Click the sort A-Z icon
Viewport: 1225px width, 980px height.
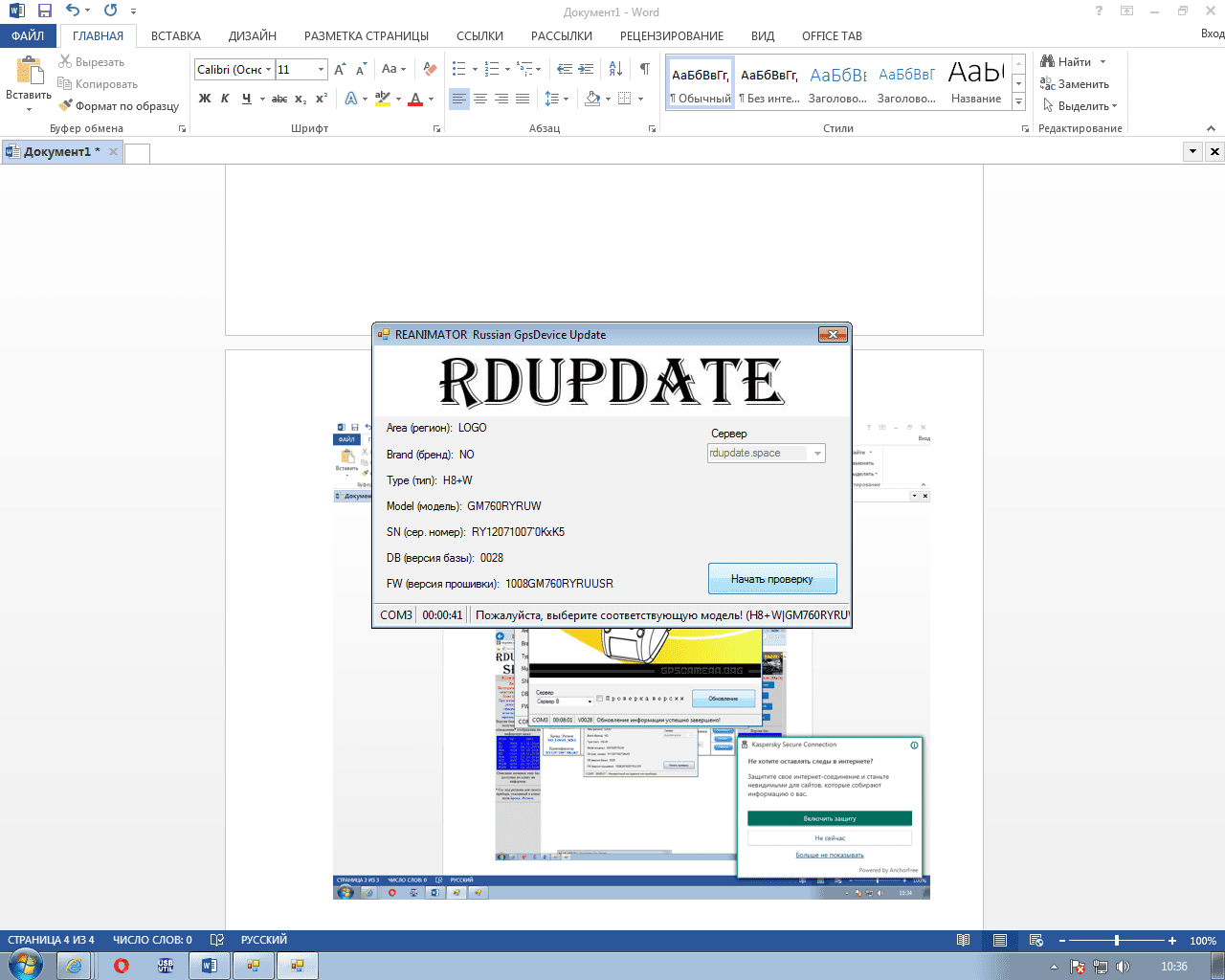point(615,69)
